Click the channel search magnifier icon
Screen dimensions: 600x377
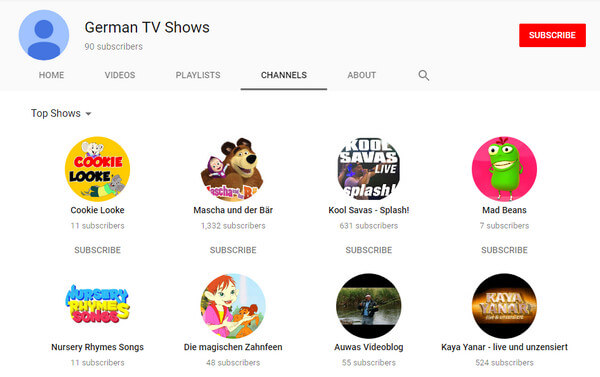(x=424, y=75)
